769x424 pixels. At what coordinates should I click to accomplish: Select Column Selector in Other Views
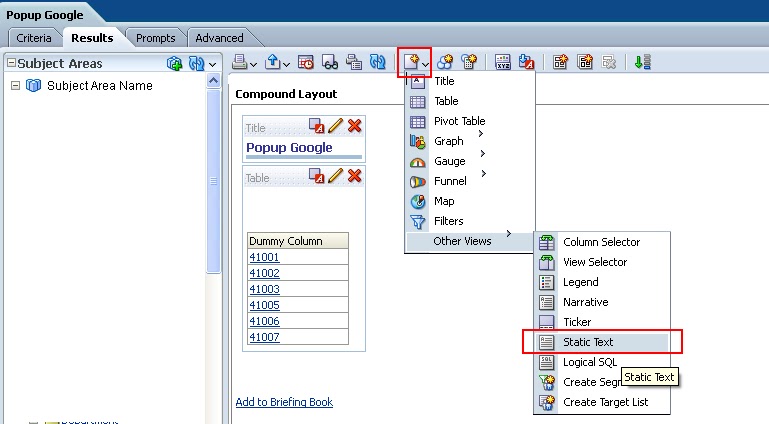pyautogui.click(x=602, y=242)
